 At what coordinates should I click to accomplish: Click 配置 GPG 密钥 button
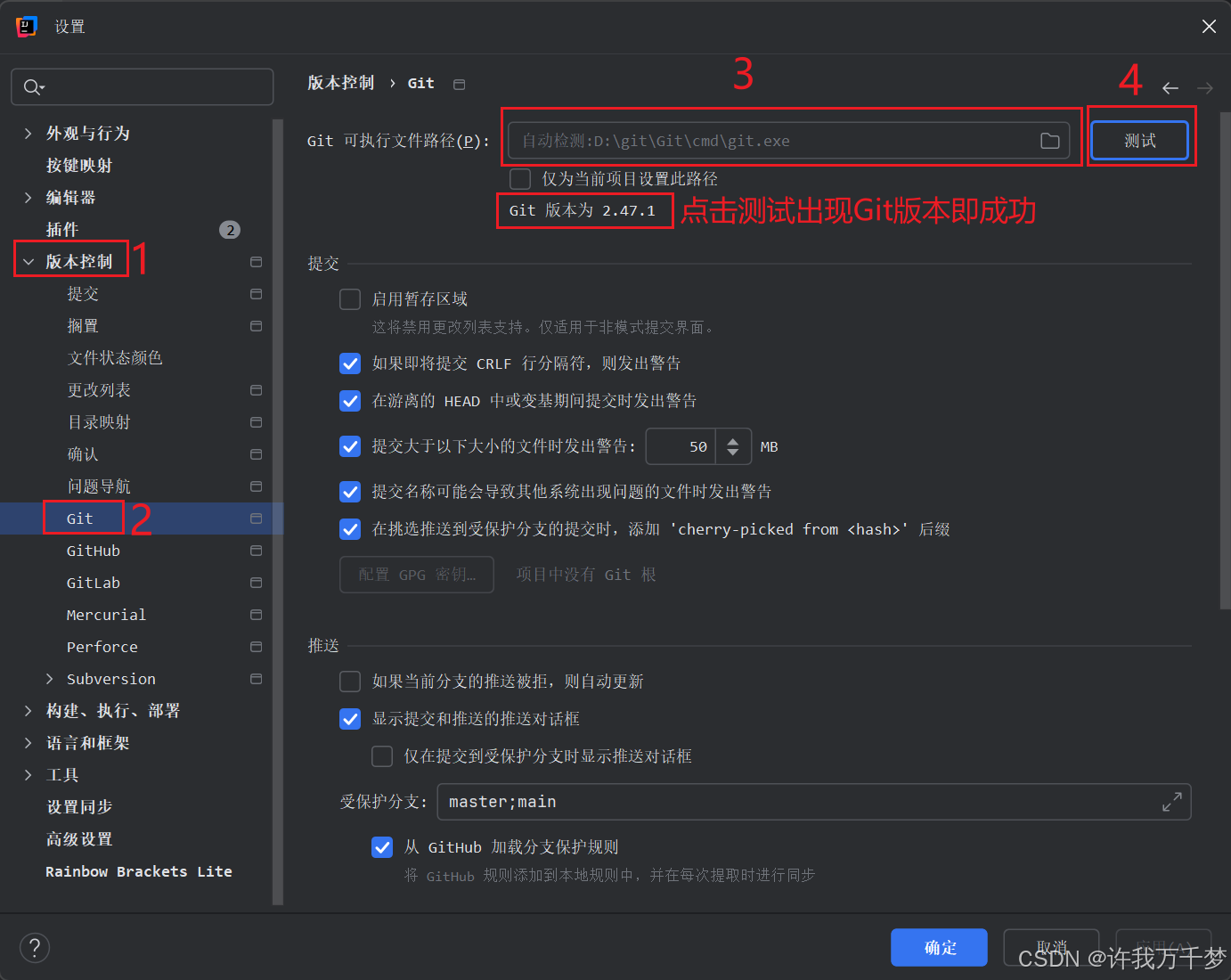417,575
